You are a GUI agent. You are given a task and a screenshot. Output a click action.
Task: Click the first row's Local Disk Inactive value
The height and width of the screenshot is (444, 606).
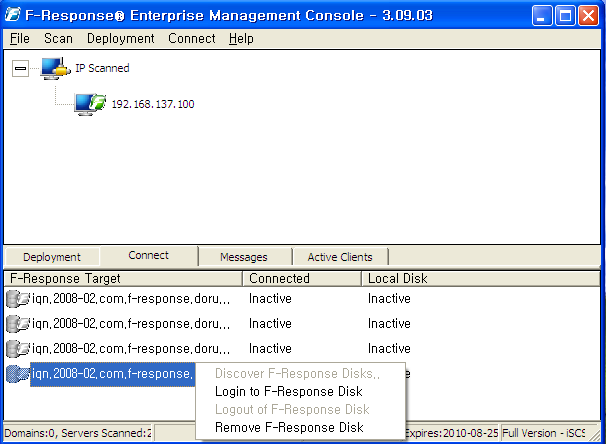coord(389,299)
